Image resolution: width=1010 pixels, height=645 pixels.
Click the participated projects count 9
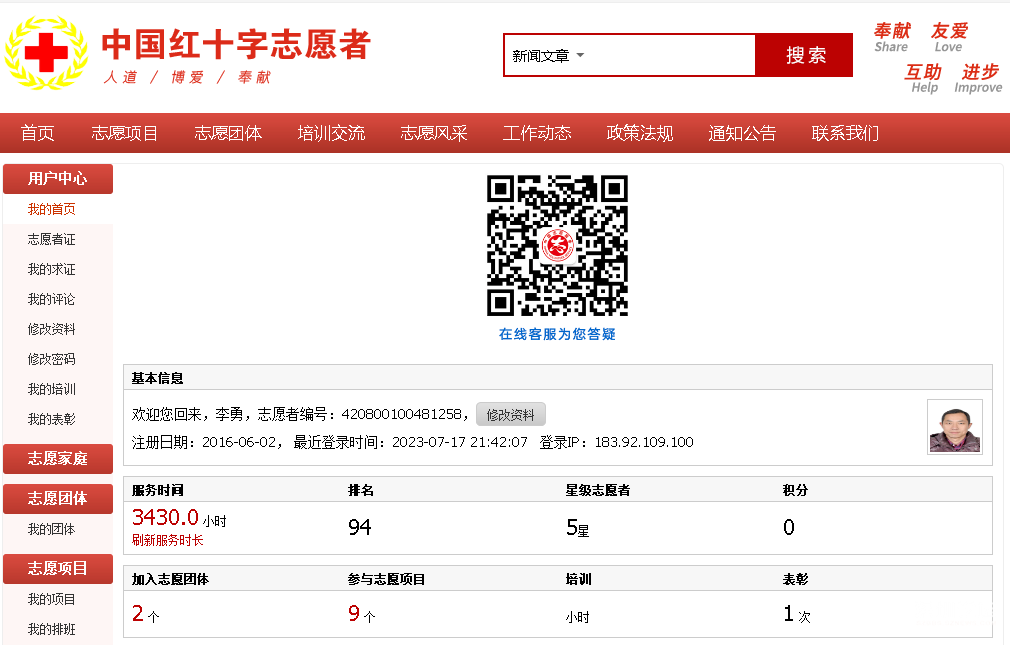coord(354,613)
